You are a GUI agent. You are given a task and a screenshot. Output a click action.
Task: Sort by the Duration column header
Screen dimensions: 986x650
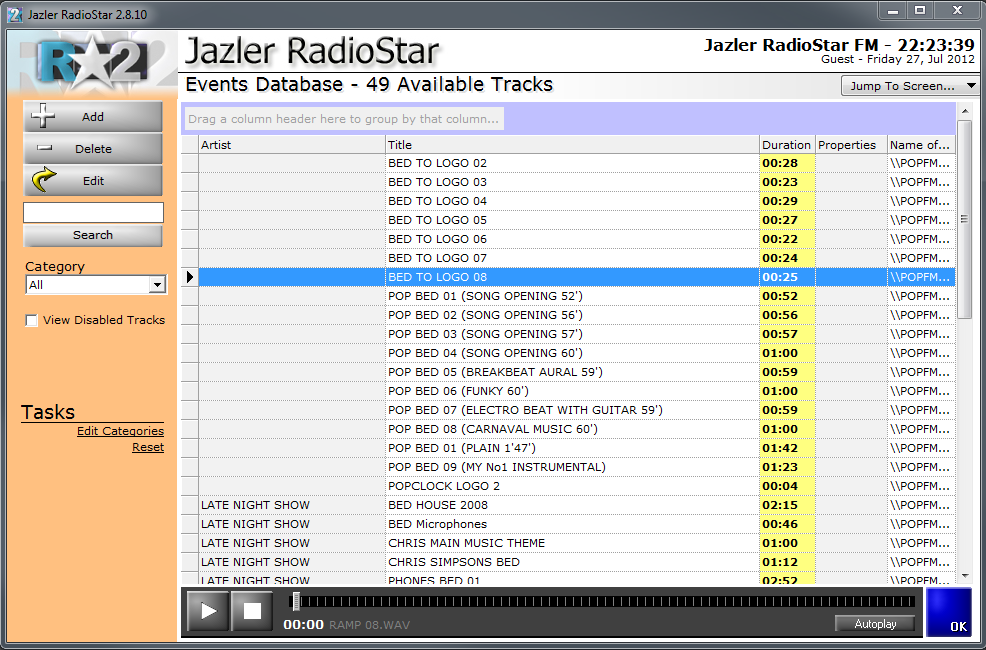coord(786,145)
